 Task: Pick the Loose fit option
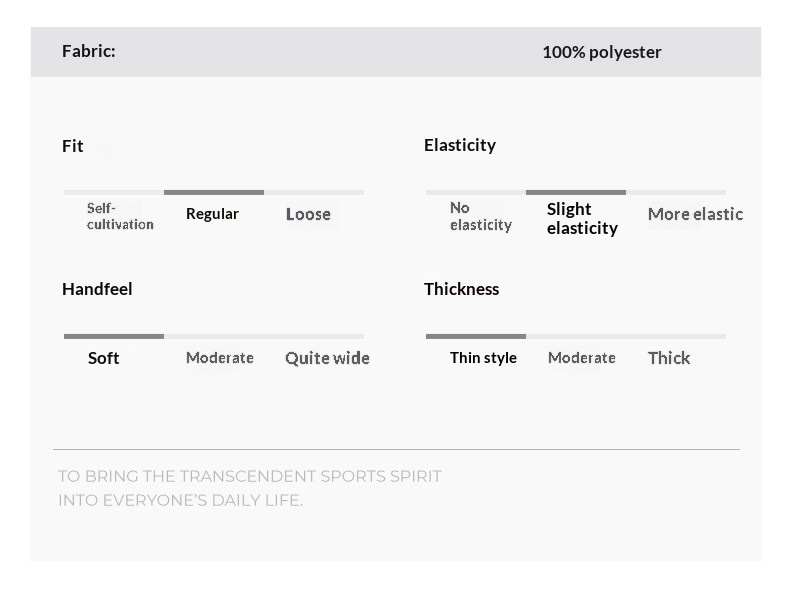point(308,214)
